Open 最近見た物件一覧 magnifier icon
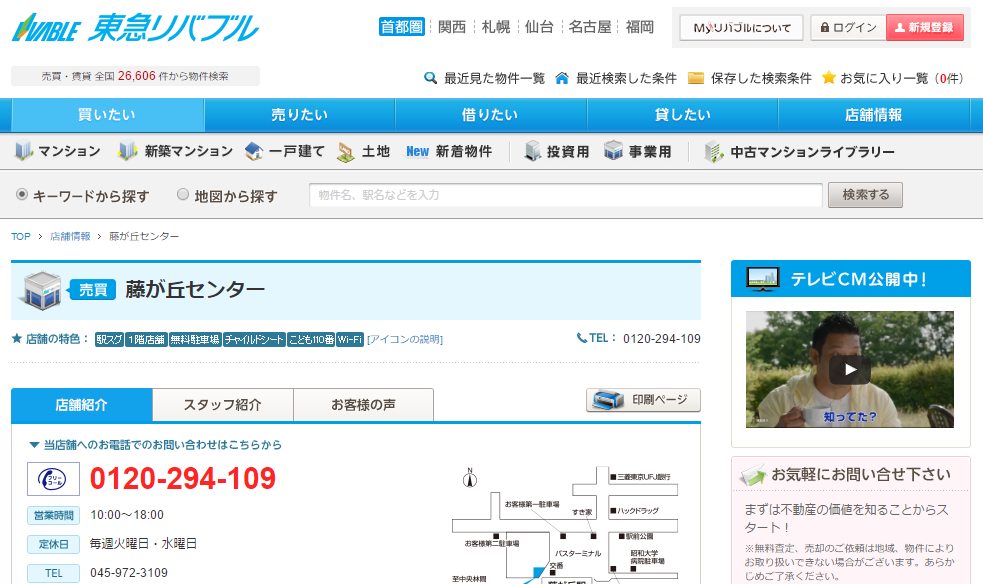The image size is (983, 584). pyautogui.click(x=431, y=78)
